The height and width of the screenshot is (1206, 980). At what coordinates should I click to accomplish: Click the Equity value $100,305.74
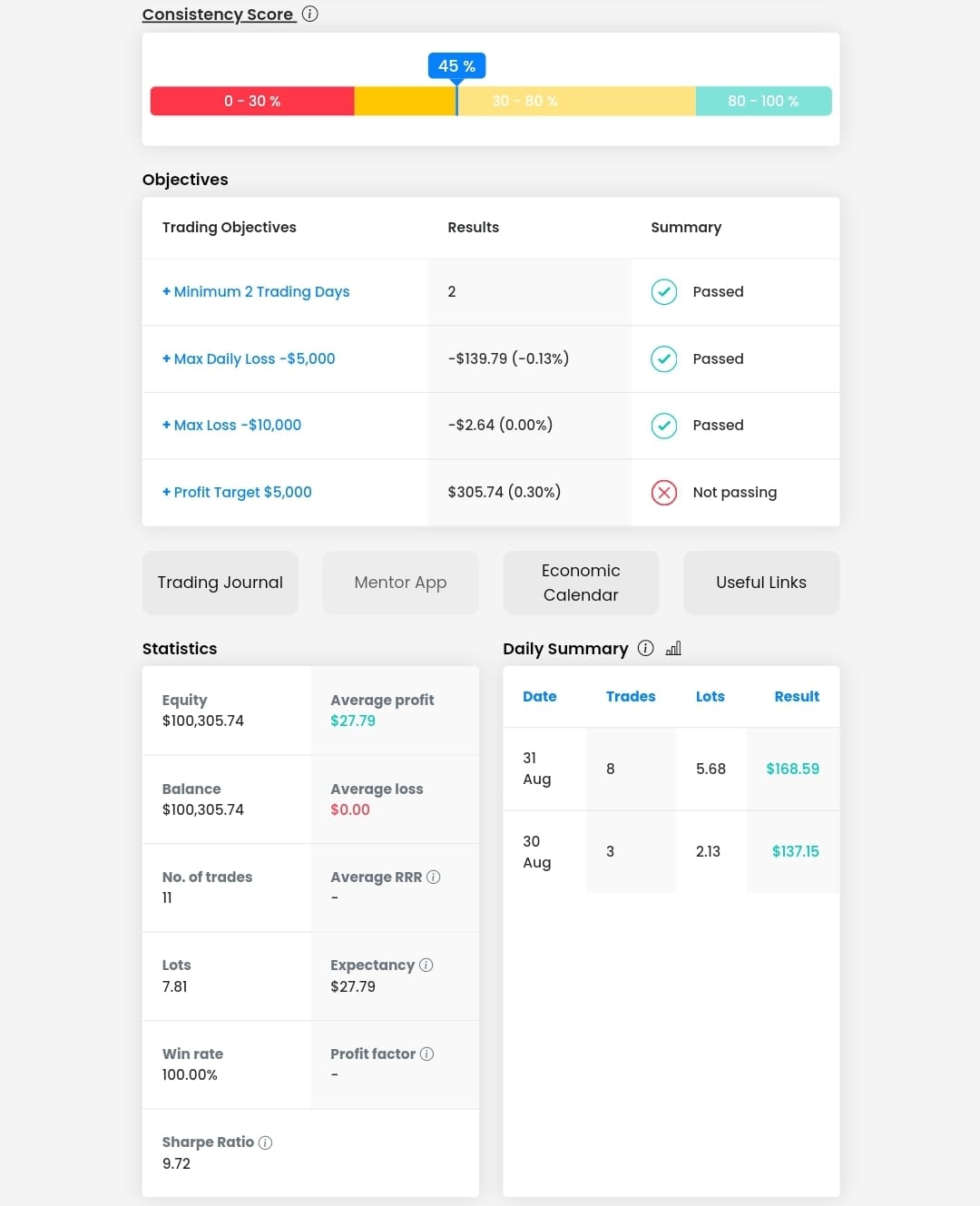point(203,721)
